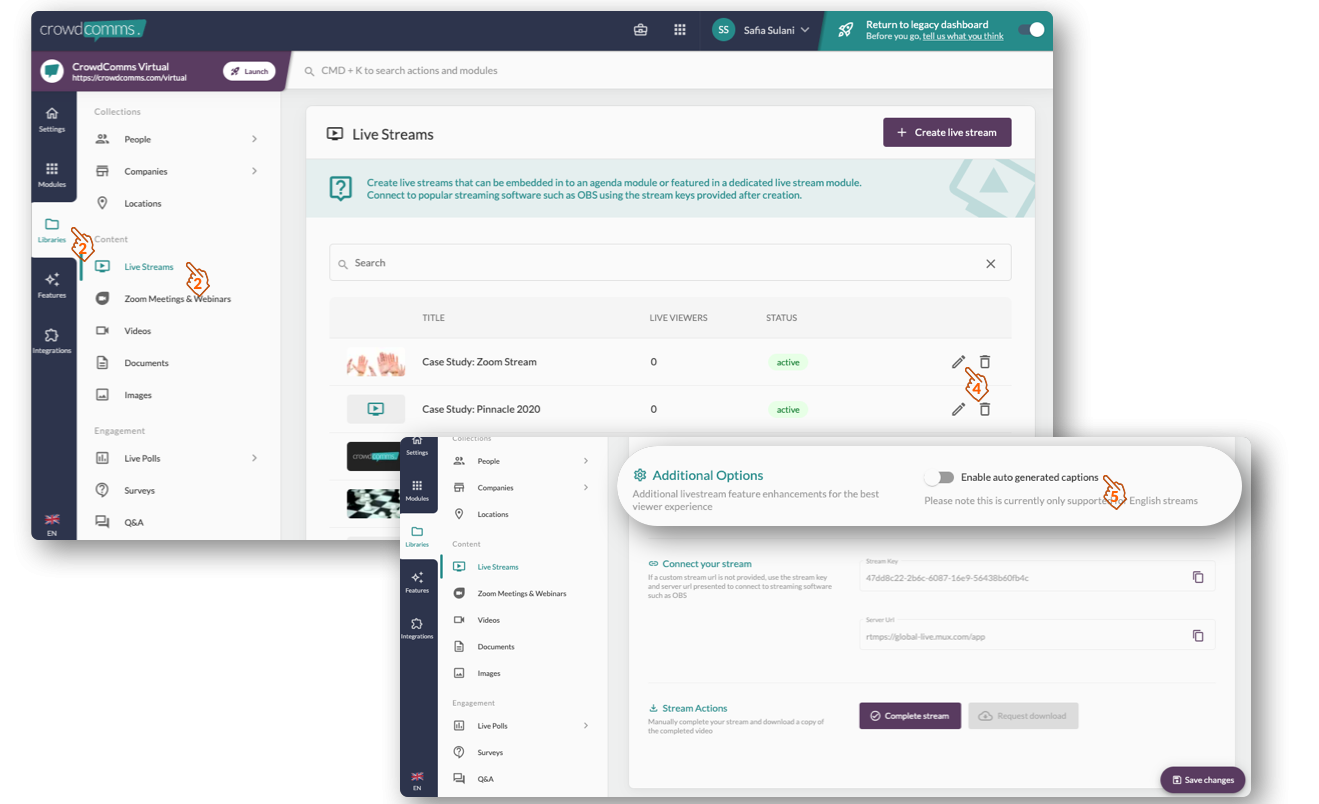1319x804 pixels.
Task: Open Integrations in the stream edit page sidebar
Action: [417, 628]
